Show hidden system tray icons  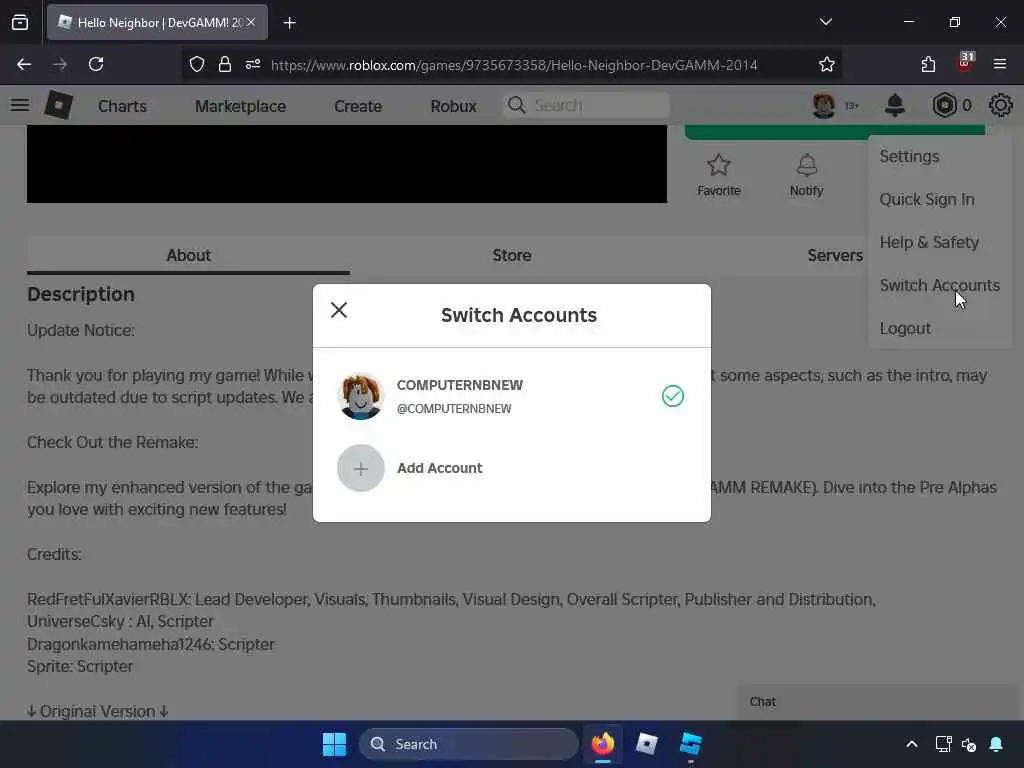pyautogui.click(x=912, y=744)
